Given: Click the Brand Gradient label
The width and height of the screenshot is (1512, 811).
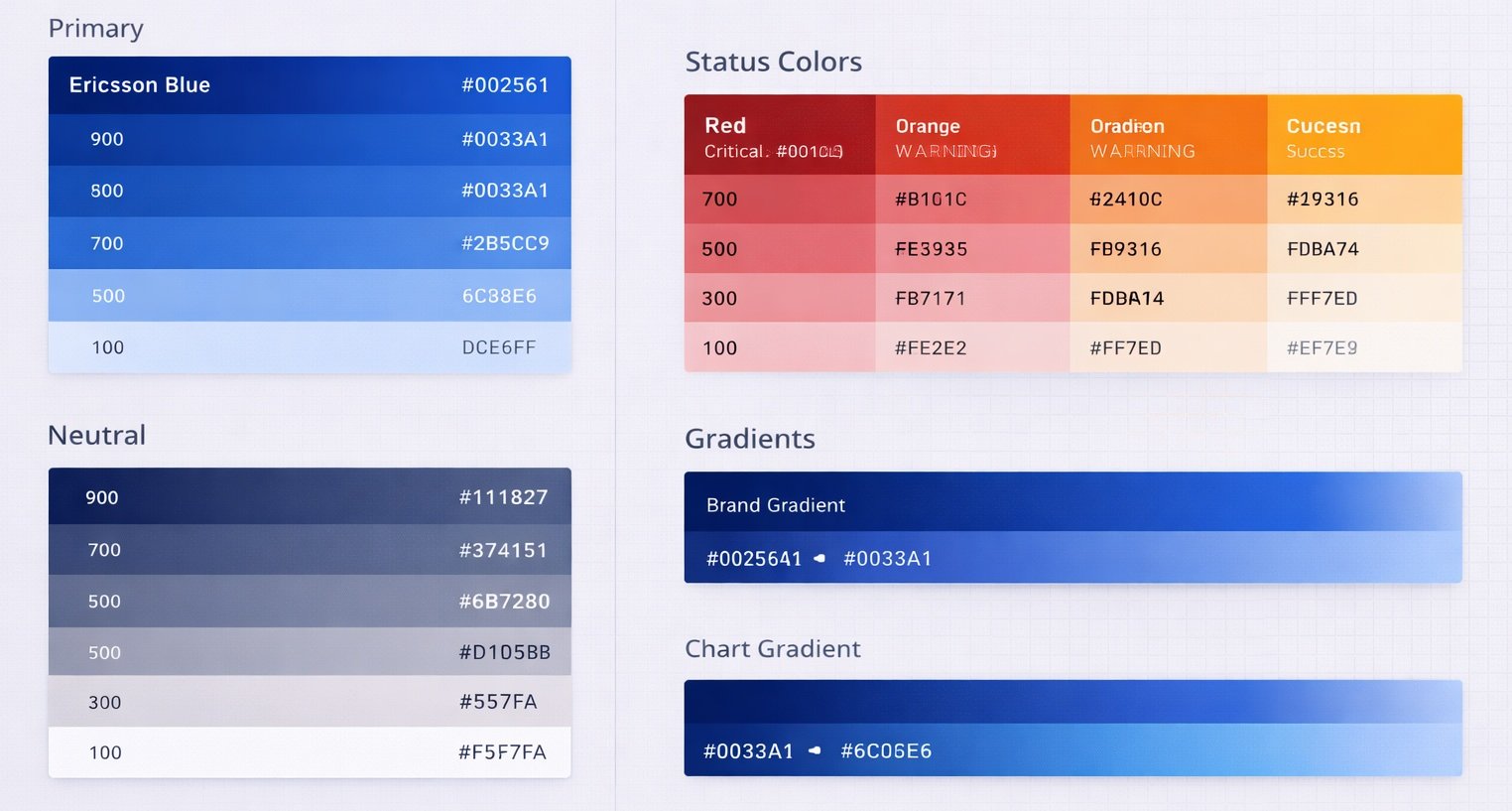Looking at the screenshot, I should pyautogui.click(x=776, y=505).
